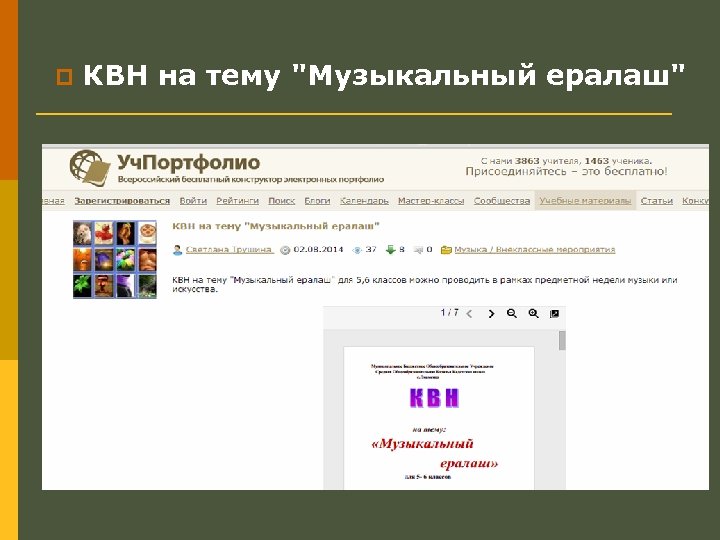720x540 pixels.
Task: Click purple КВН heading in document
Action: point(434,398)
